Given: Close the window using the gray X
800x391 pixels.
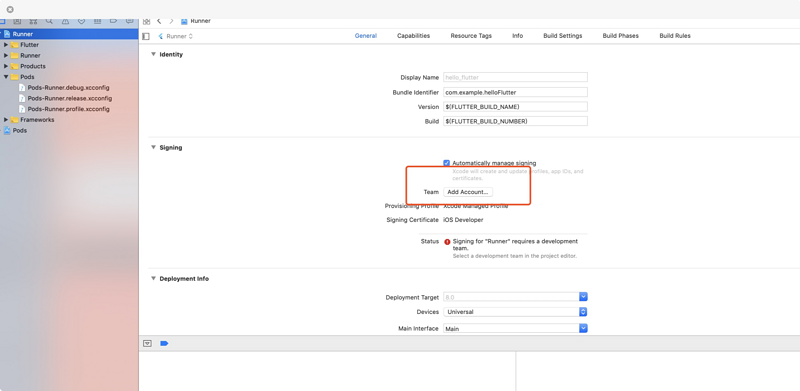Looking at the screenshot, I should [10, 9].
